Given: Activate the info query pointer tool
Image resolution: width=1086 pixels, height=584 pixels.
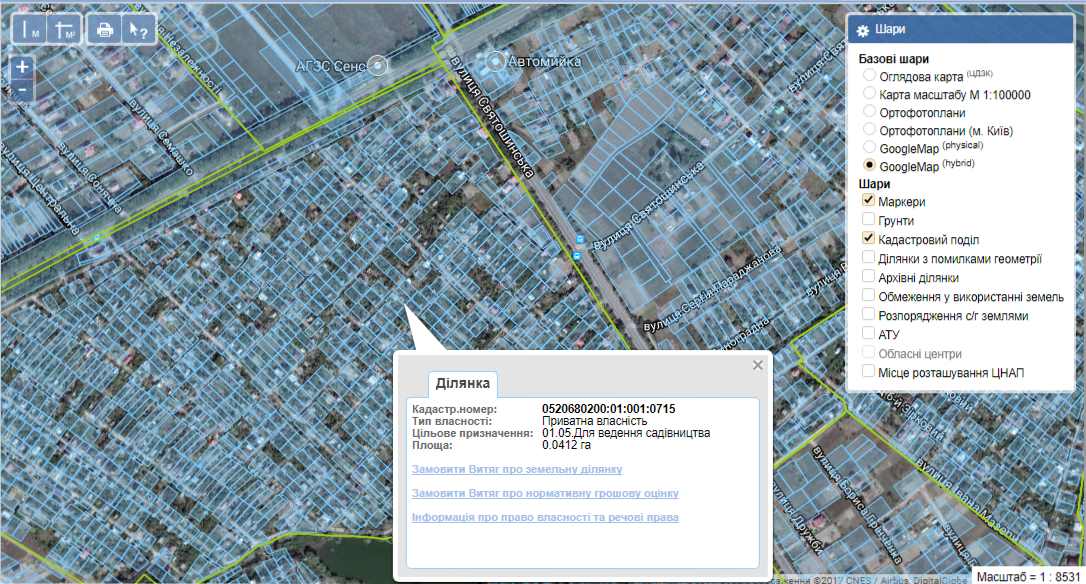Looking at the screenshot, I should click(139, 30).
